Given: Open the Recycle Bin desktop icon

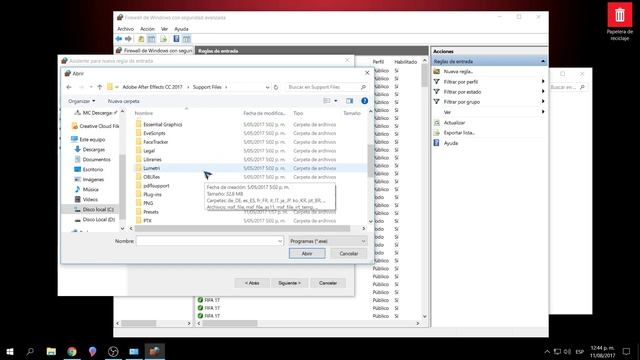Looking at the screenshot, I should coord(620,22).
